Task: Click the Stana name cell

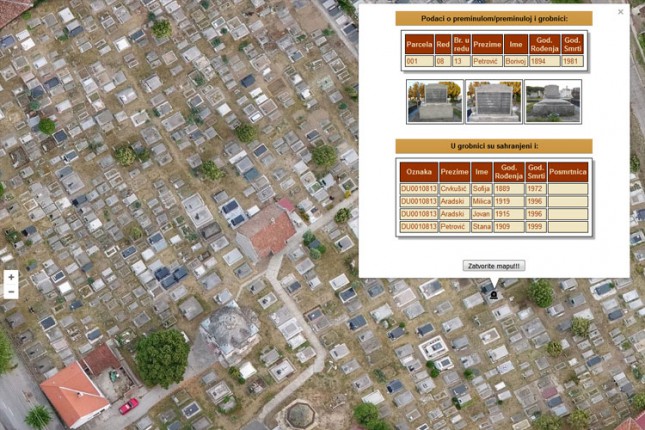Action: [x=482, y=227]
